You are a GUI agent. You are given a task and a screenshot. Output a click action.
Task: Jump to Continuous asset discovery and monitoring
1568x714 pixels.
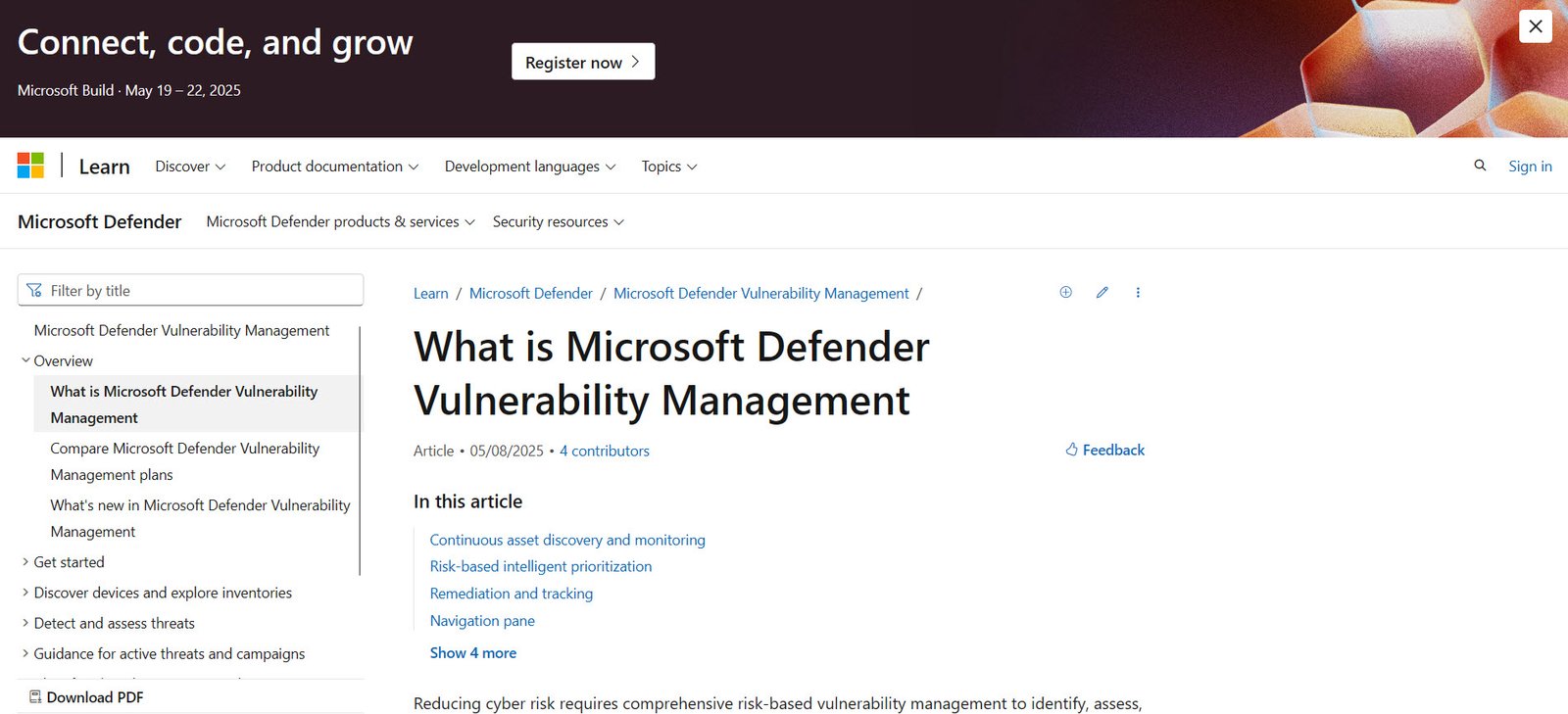[x=567, y=540]
